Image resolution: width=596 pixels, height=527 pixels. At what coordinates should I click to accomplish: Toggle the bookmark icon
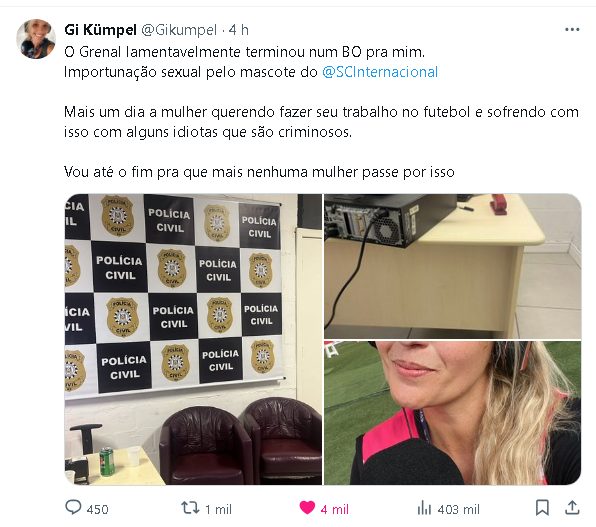tap(542, 508)
